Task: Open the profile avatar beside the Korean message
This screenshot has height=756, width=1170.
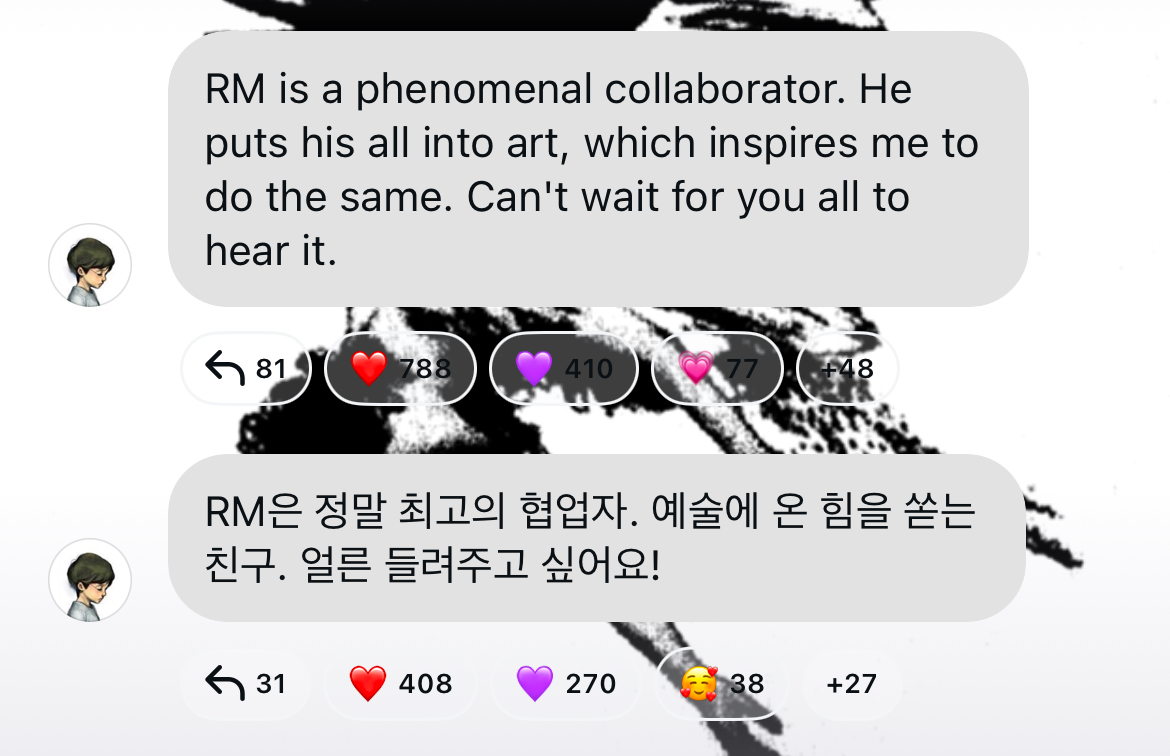Action: point(90,580)
